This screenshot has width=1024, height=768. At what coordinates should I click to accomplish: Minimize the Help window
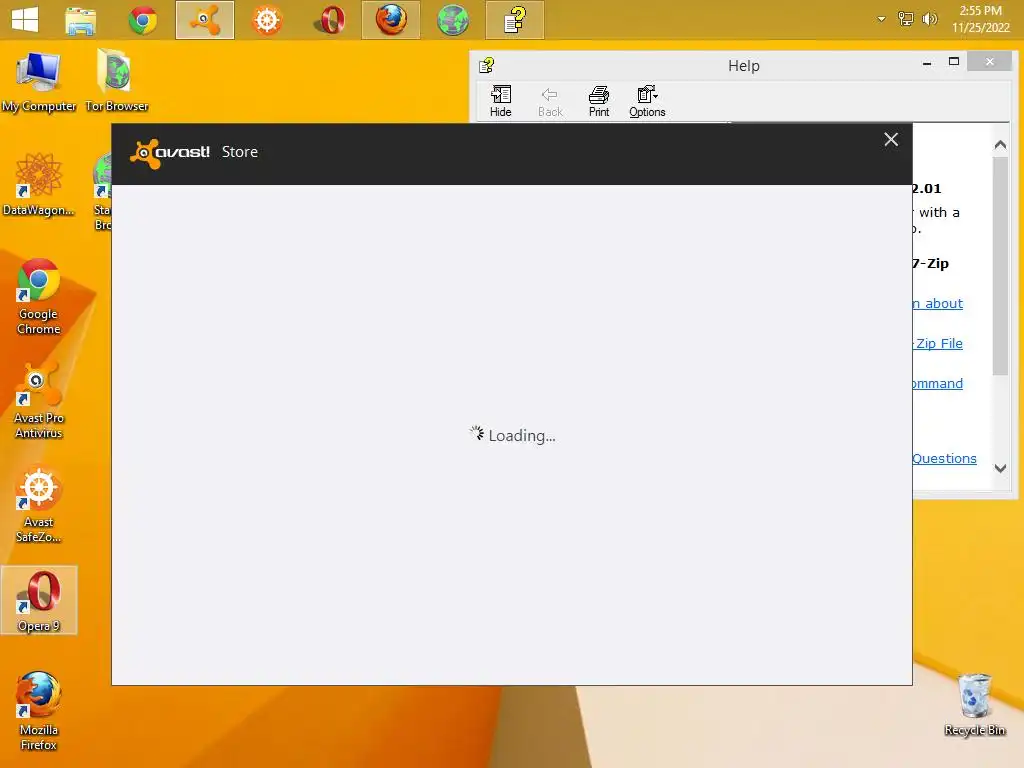pos(927,63)
